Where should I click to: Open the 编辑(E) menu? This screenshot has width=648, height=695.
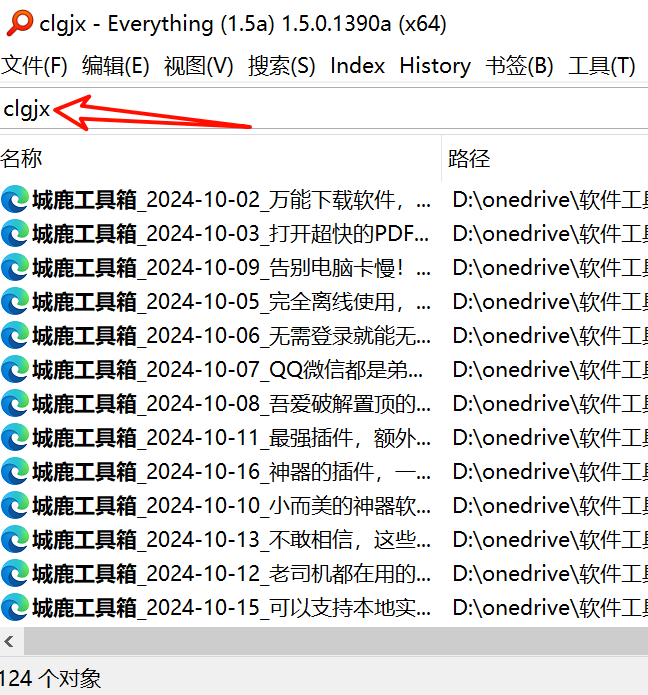[116, 66]
